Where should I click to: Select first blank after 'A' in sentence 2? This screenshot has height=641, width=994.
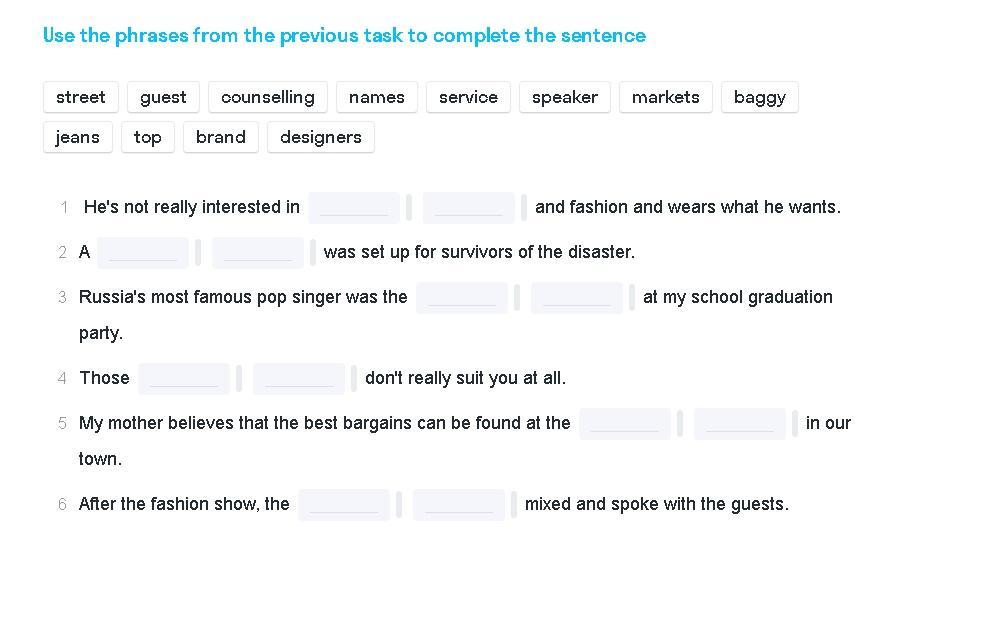[143, 253]
